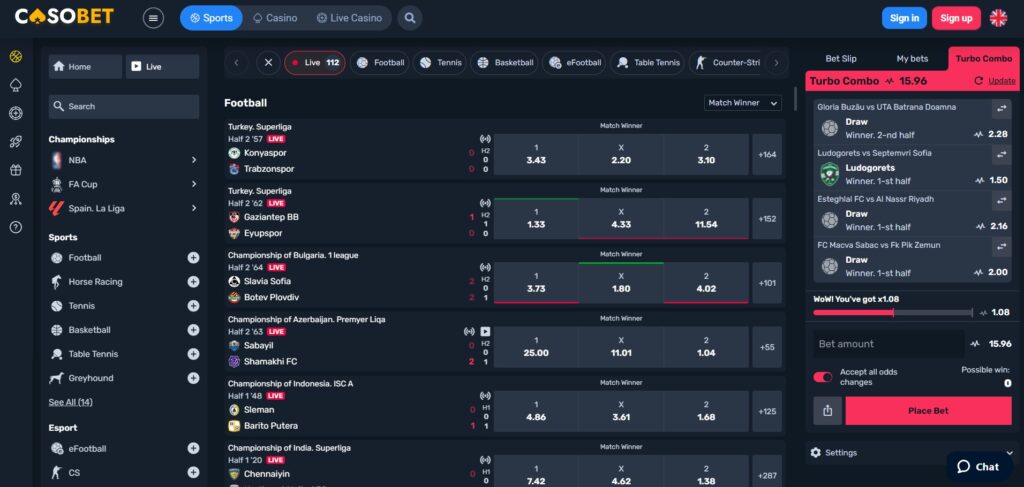
Task: Click the See All (14) sports link
Action: (70, 402)
